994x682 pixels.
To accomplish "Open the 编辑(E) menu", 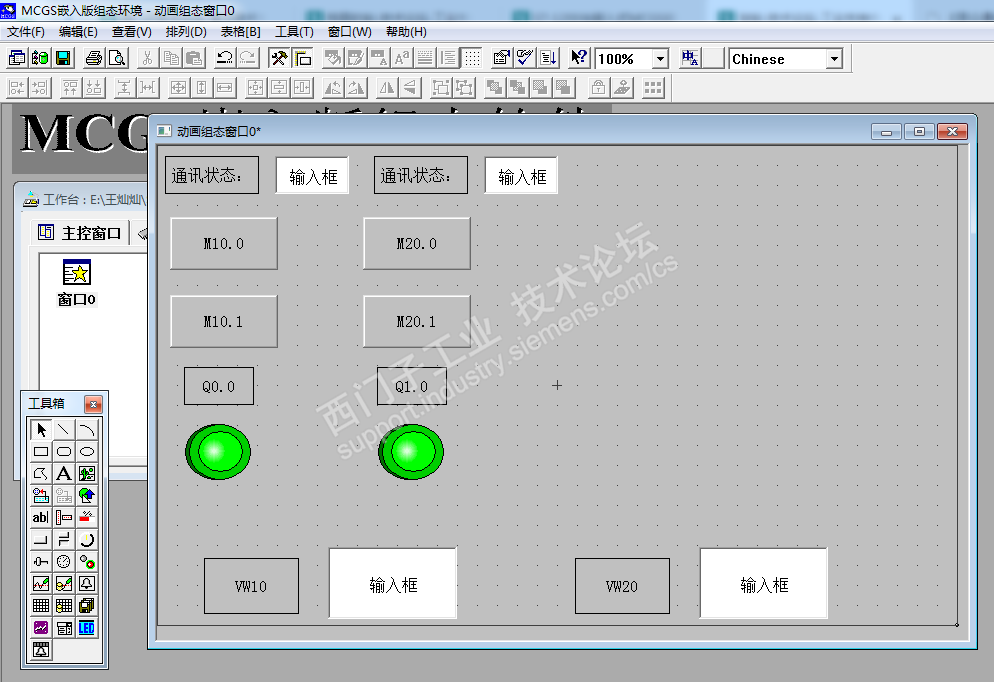I will (78, 32).
